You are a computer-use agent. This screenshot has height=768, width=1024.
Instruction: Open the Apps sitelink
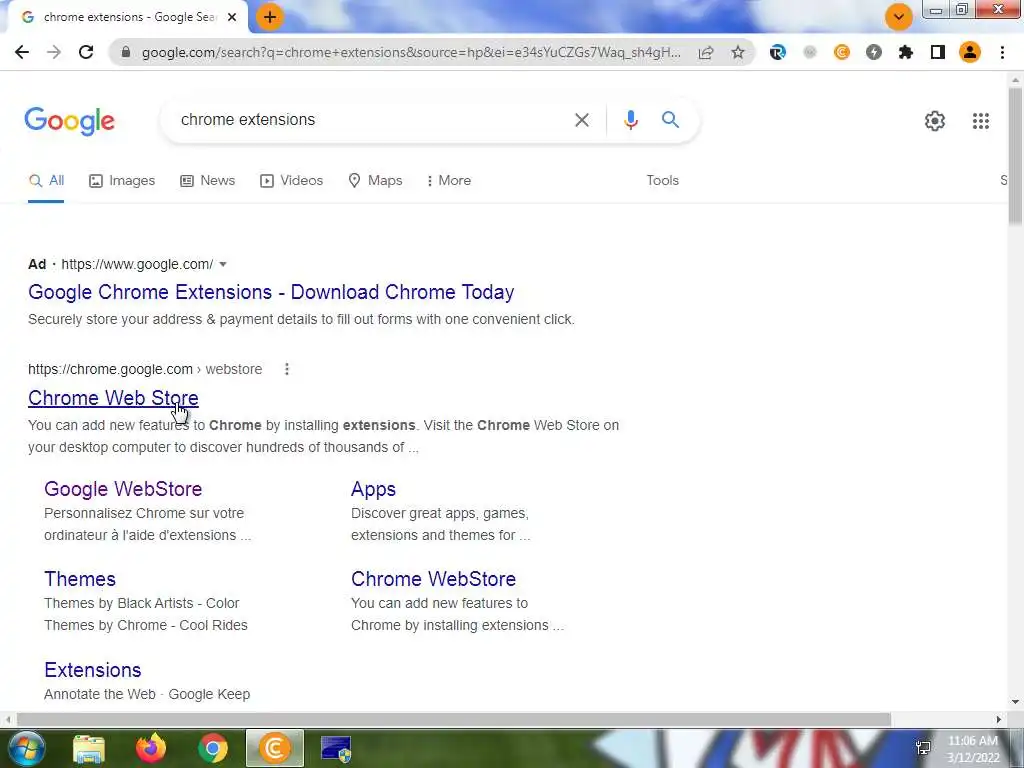[373, 489]
